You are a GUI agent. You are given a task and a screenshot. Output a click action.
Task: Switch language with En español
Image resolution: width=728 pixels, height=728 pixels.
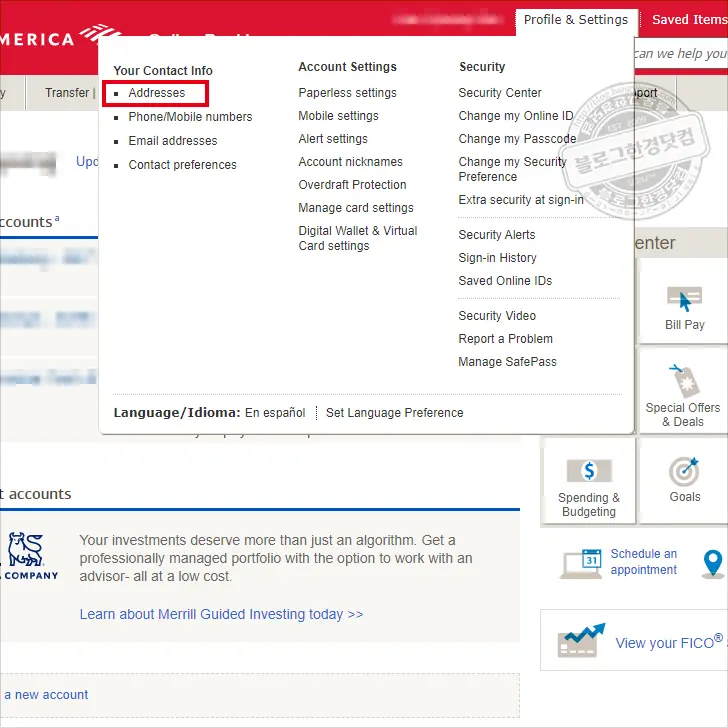275,413
